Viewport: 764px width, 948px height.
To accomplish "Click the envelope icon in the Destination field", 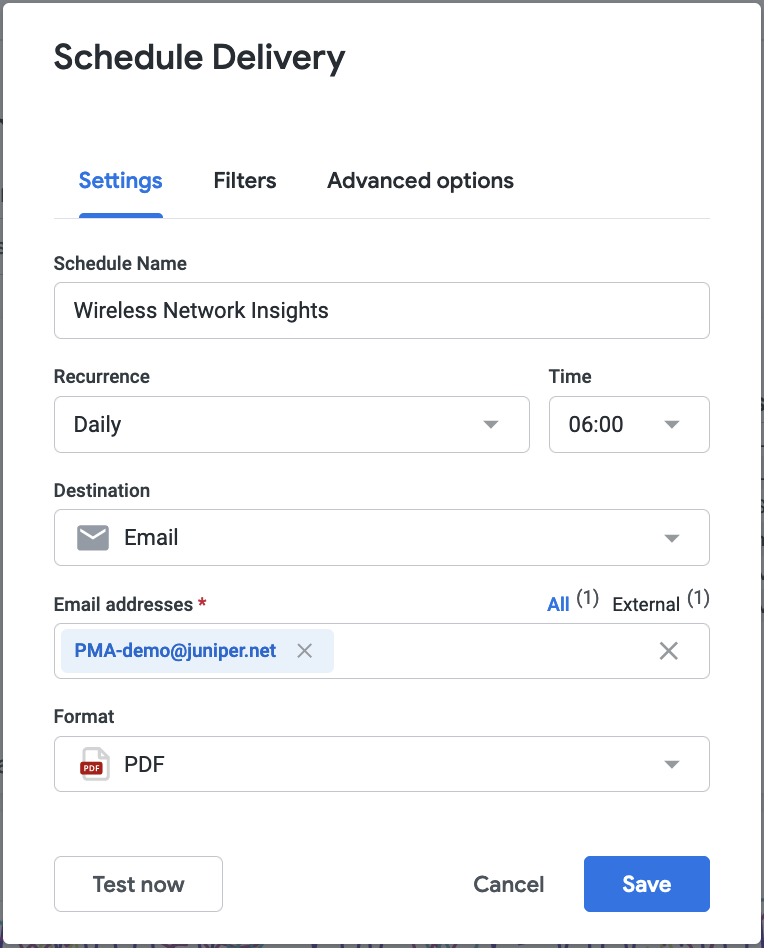I will [93, 538].
